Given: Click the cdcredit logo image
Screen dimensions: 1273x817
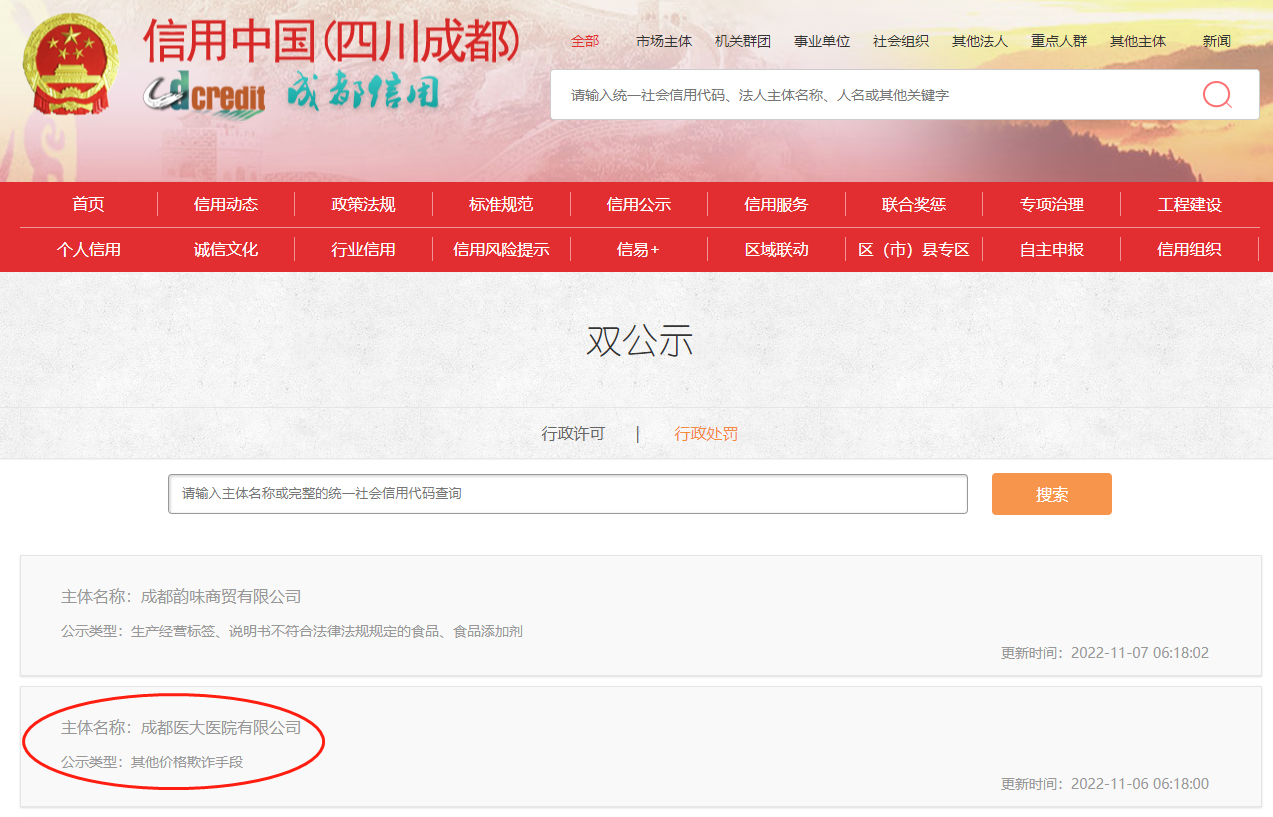Looking at the screenshot, I should [x=204, y=95].
